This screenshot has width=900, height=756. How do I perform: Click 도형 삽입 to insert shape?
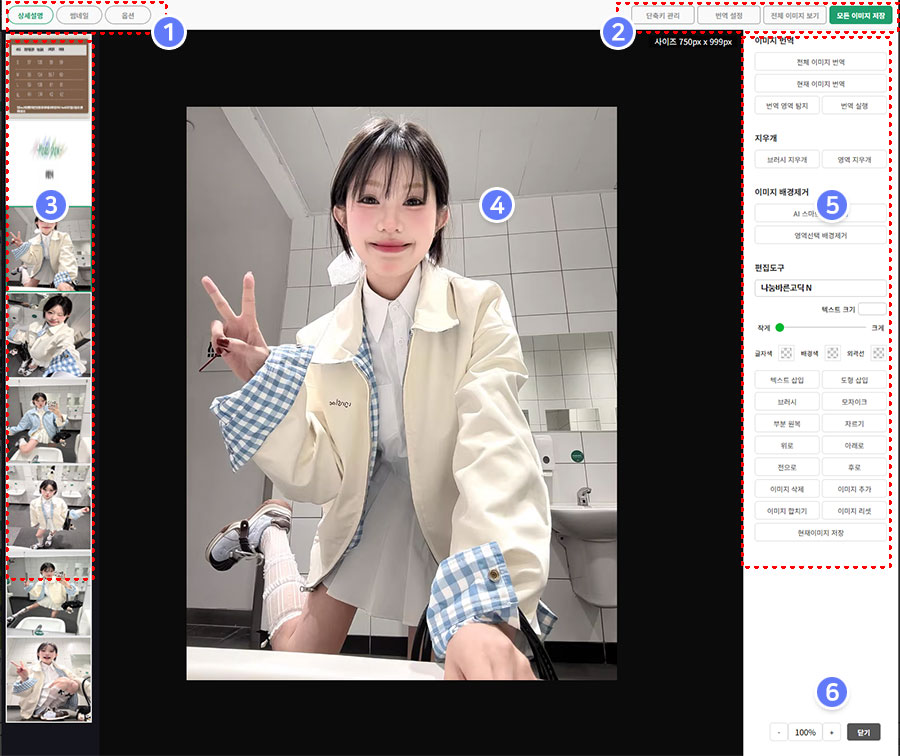[x=854, y=380]
